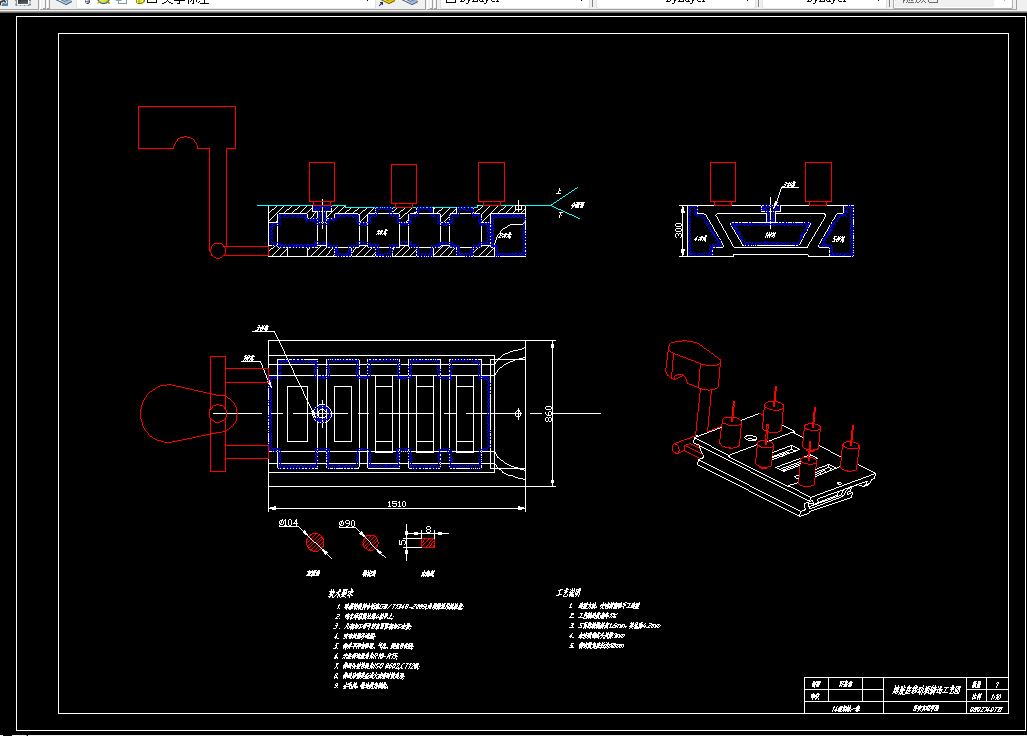
Task: Select the Ø90 diameter label
Action: click(x=347, y=523)
